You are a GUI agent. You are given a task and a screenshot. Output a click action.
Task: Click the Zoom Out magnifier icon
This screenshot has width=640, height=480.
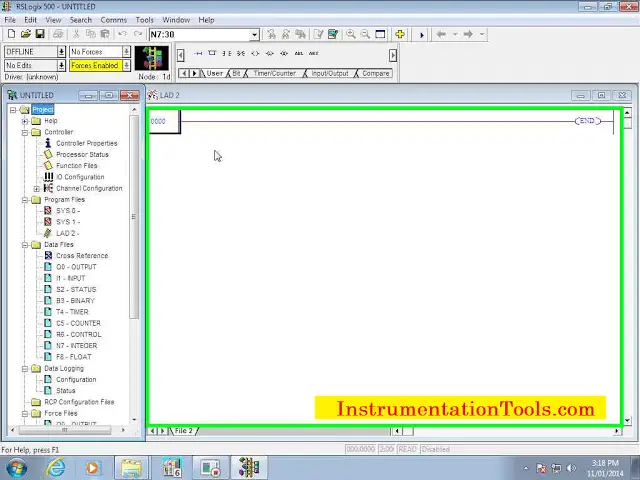[x=365, y=34]
